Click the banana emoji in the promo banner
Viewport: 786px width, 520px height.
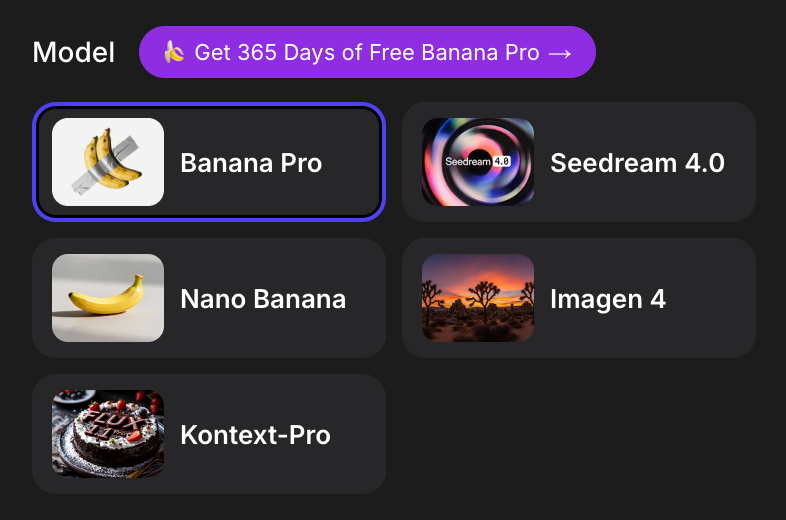[174, 52]
